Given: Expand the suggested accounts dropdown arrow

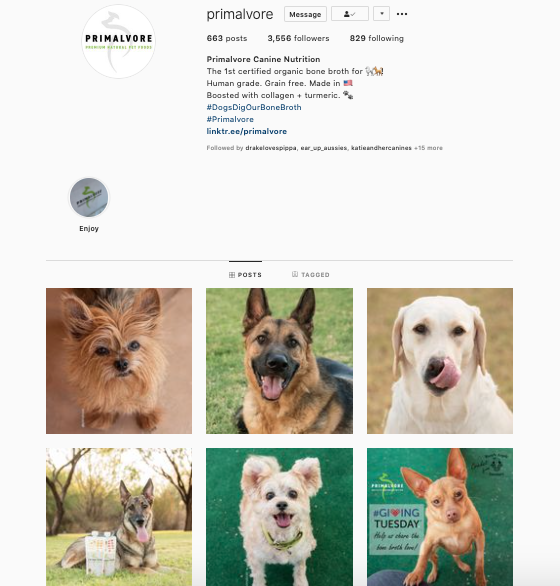Looking at the screenshot, I should [x=382, y=14].
